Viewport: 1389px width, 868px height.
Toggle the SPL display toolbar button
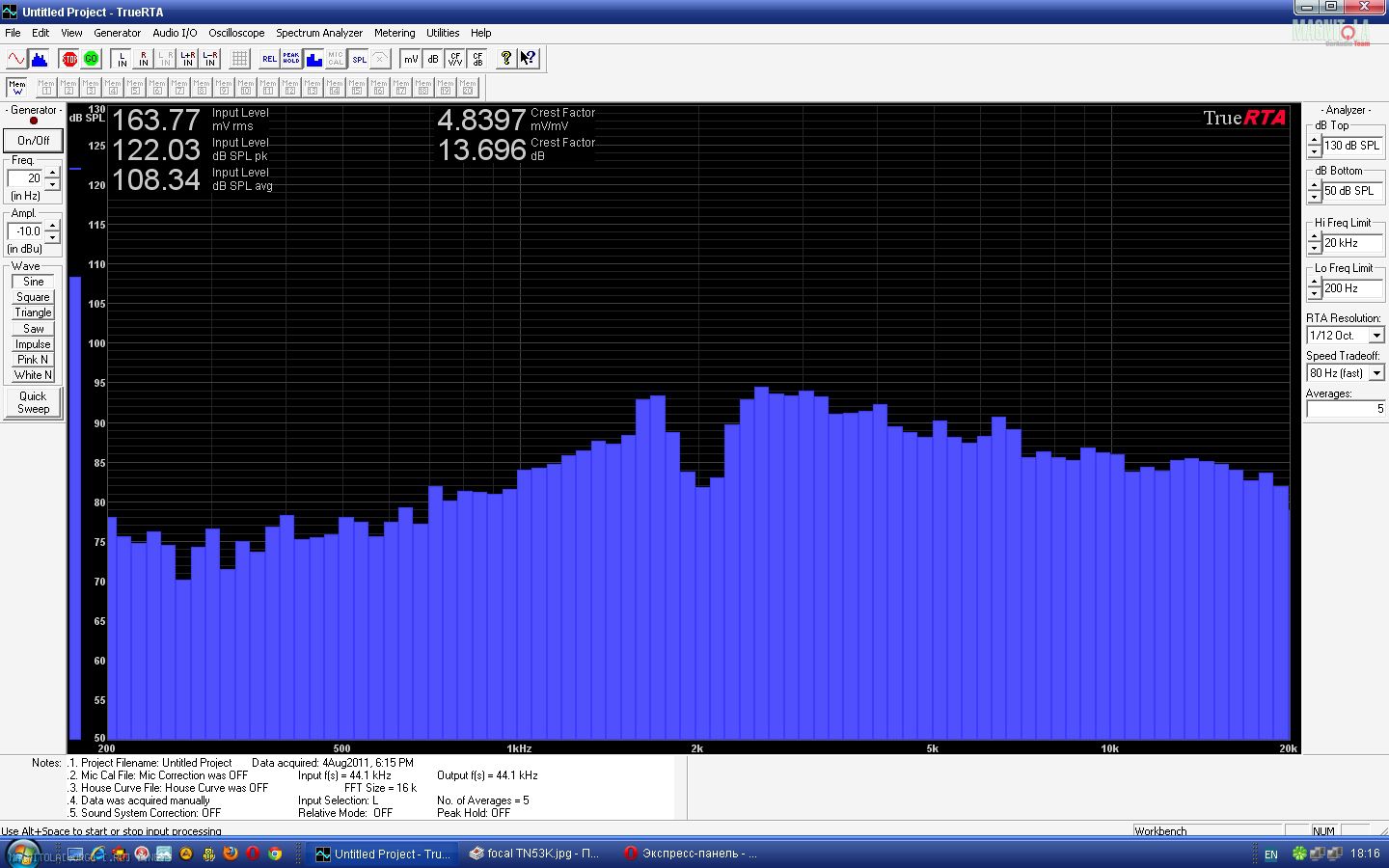(x=359, y=59)
